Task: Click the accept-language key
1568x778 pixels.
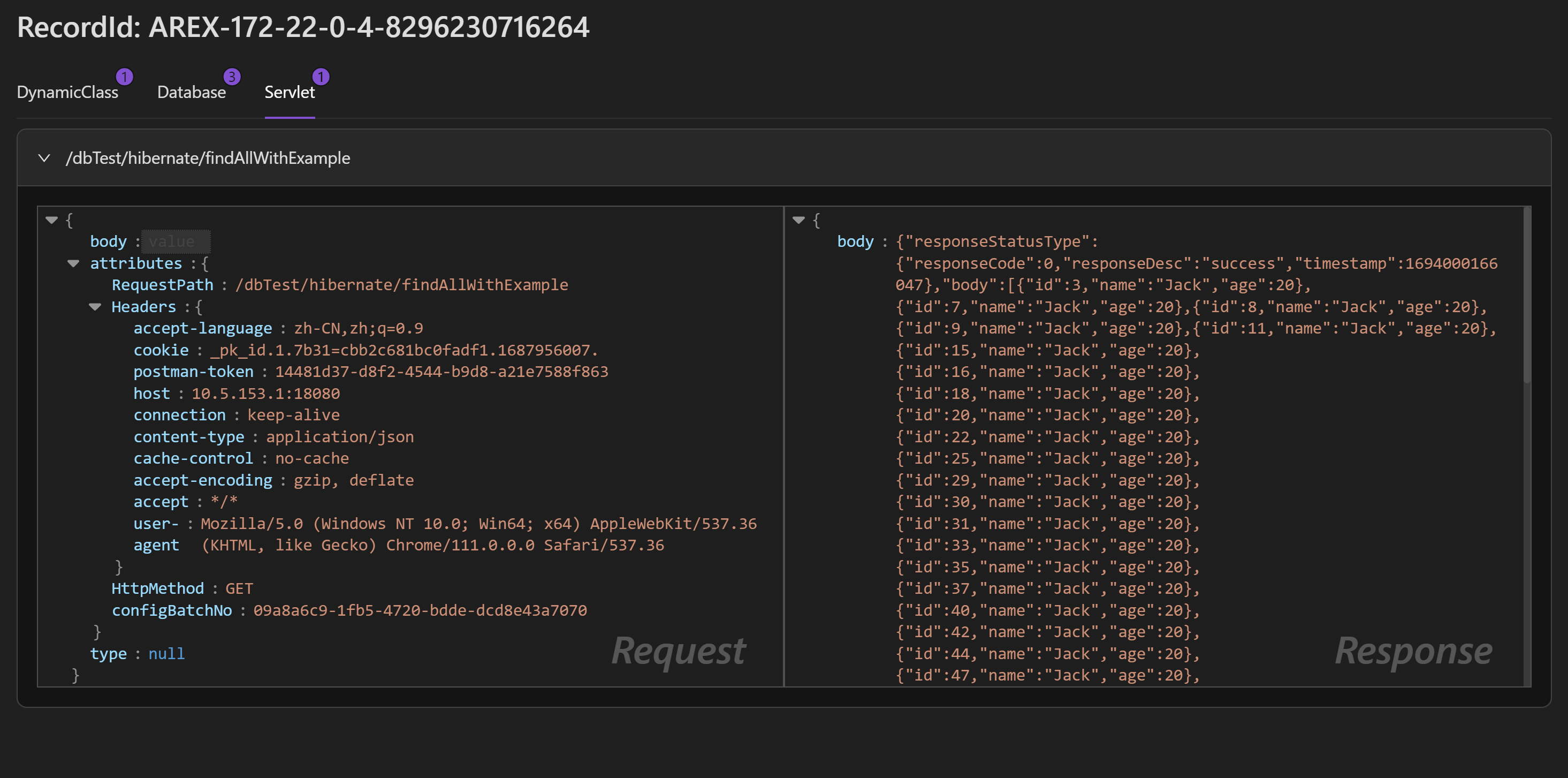Action: [203, 328]
